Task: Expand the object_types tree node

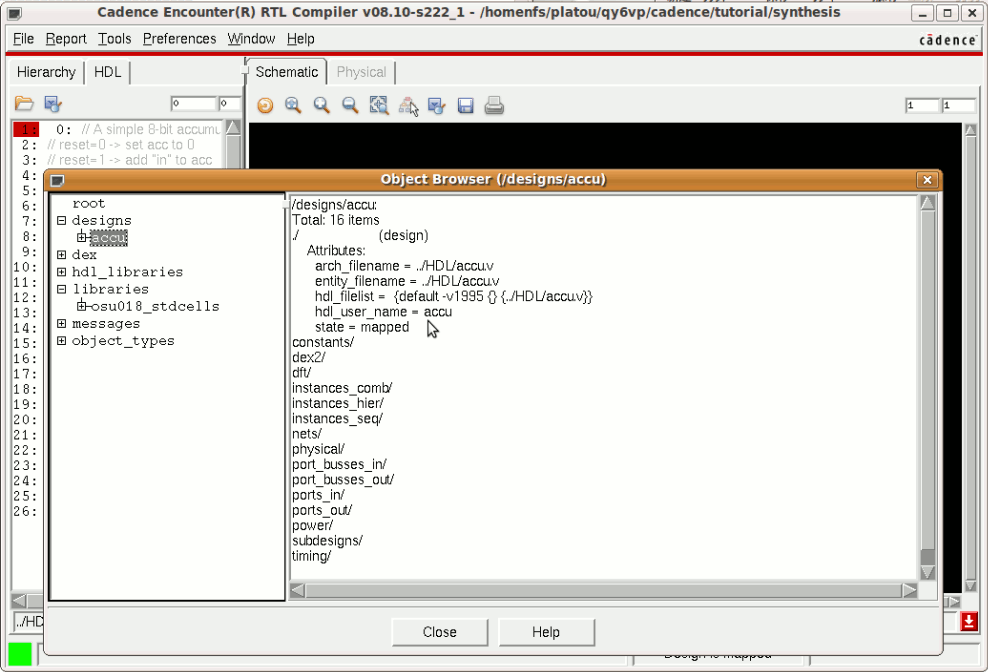Action: [61, 340]
